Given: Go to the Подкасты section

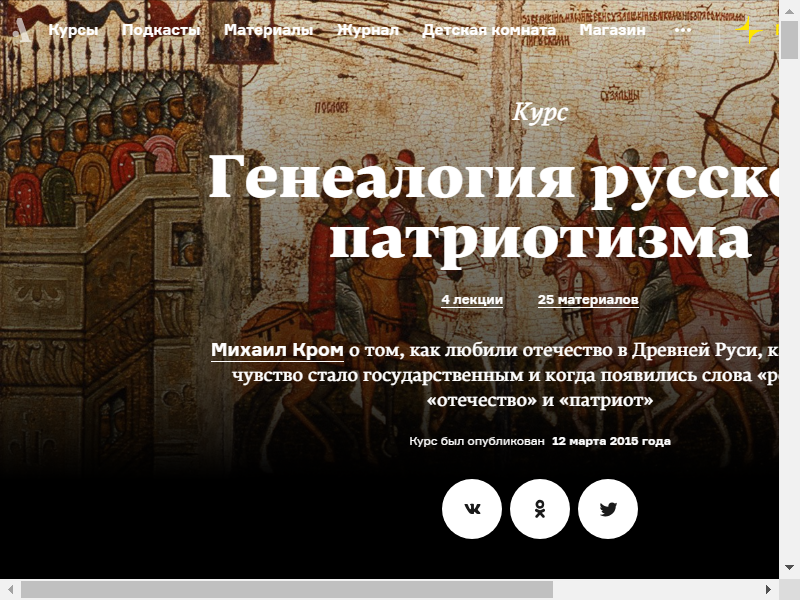Looking at the screenshot, I should 161,30.
